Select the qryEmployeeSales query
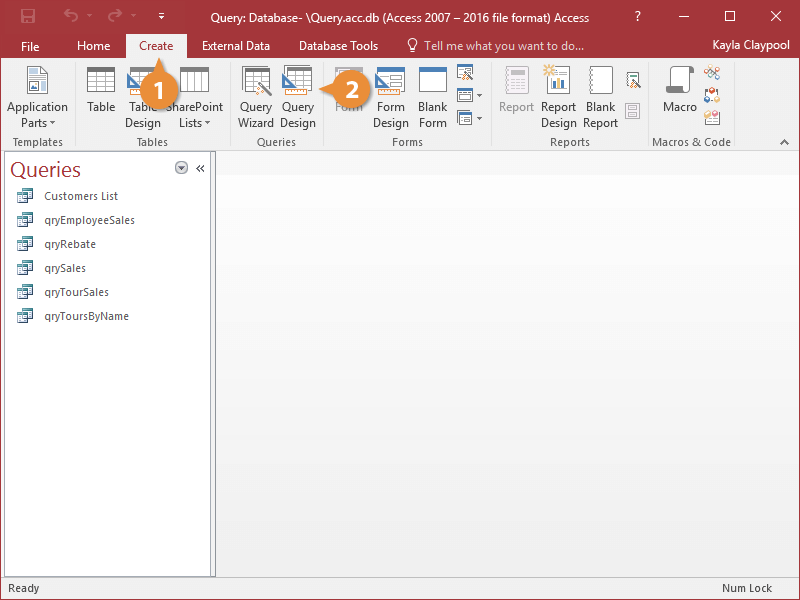The width and height of the screenshot is (800, 600). tap(89, 220)
